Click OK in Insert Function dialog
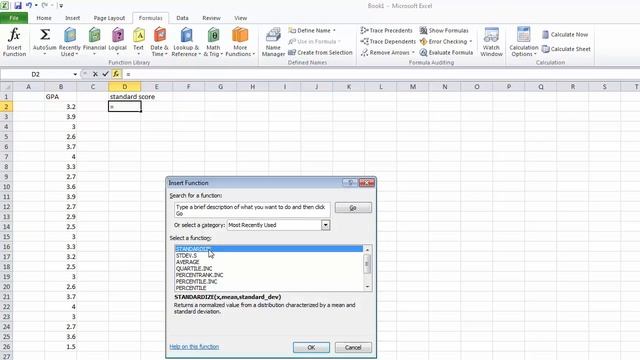 pos(311,347)
